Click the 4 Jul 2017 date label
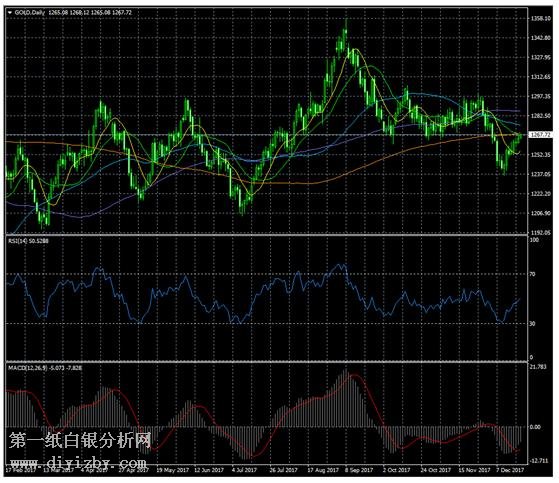This screenshot has width=559, height=483. tap(244, 470)
